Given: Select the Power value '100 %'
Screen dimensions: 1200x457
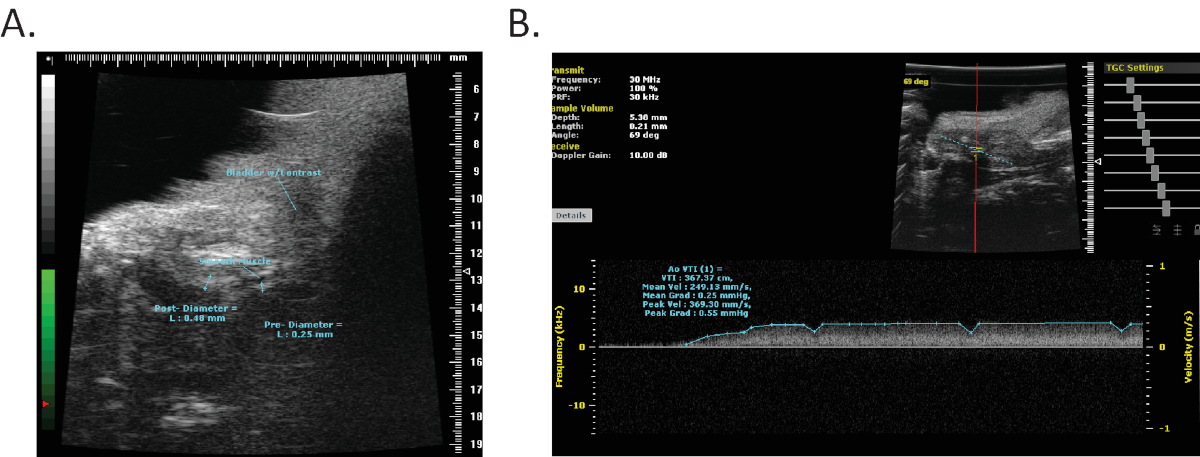Looking at the screenshot, I should pos(643,88).
